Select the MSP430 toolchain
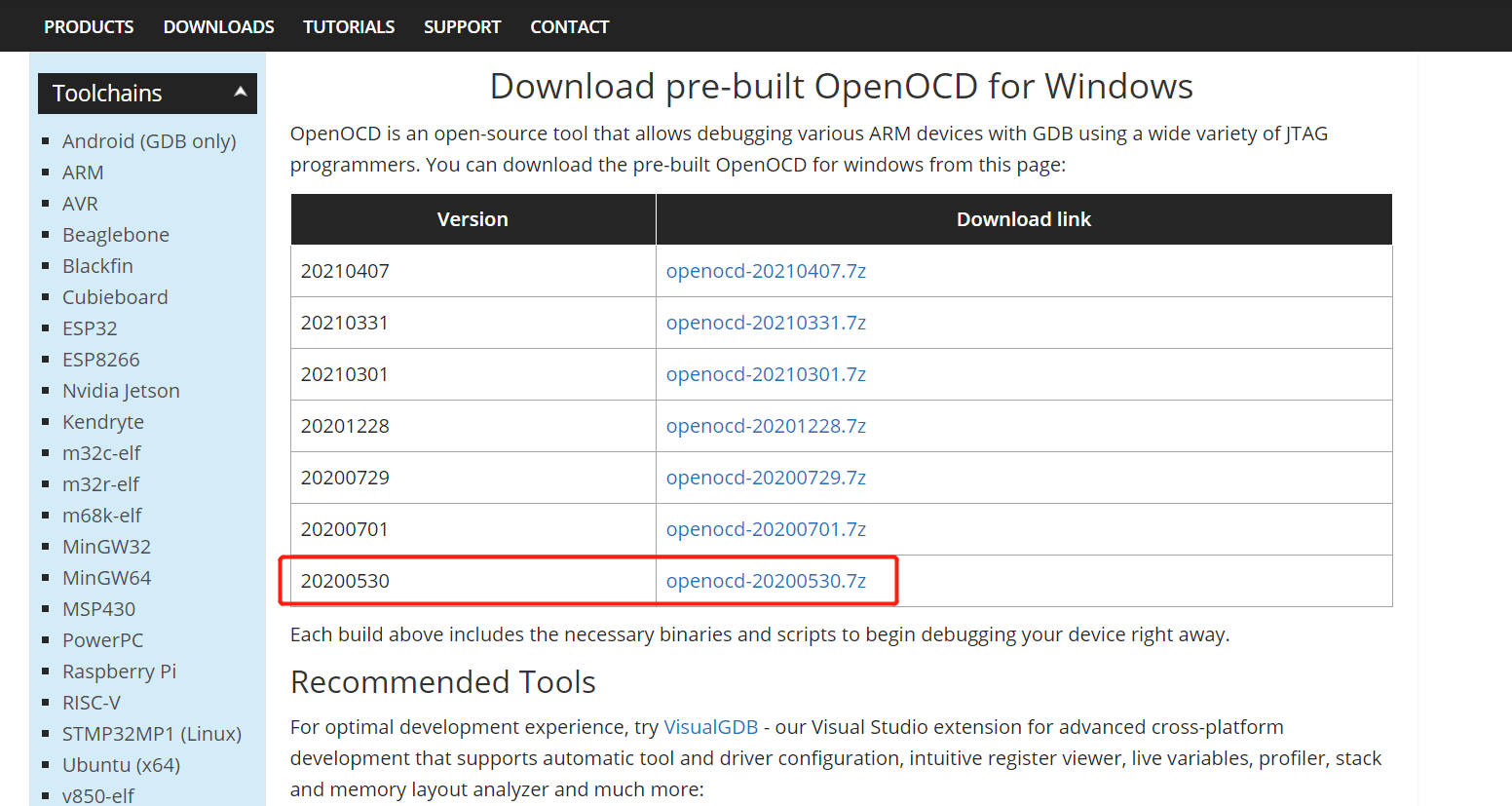This screenshot has height=806, width=1512. (98, 608)
